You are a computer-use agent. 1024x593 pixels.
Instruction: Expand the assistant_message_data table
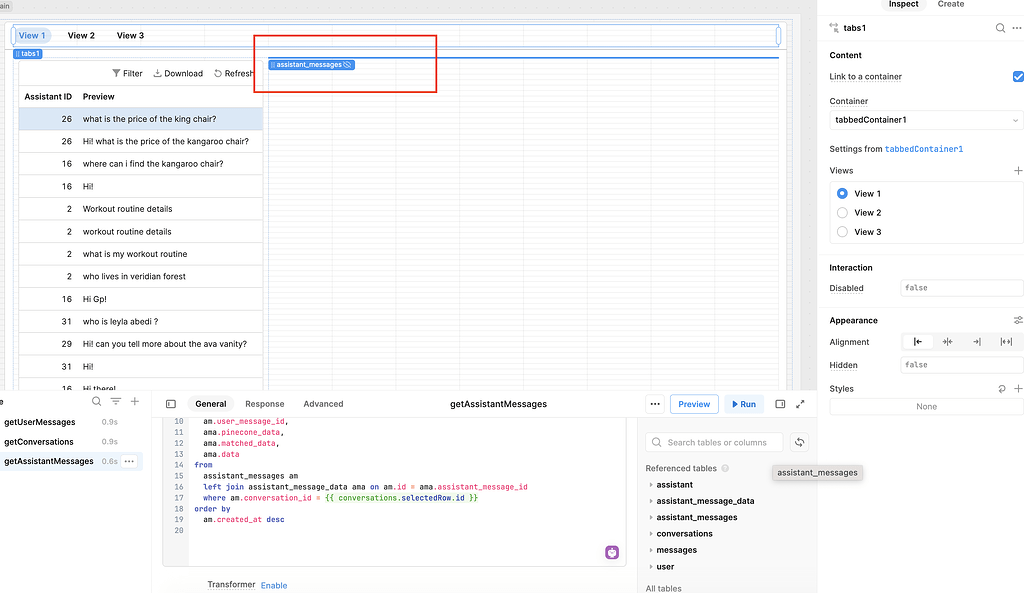pos(651,501)
